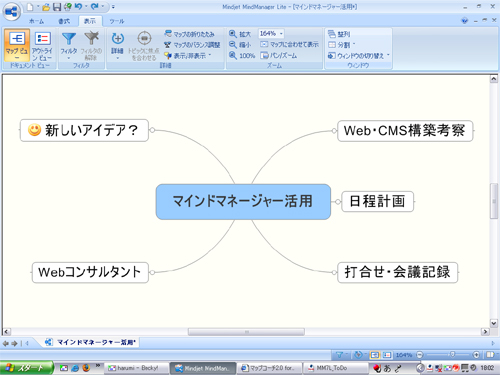Screen dimensions: 500x375
Task: Expand subtopics of 新しいアイデア topic
Action: [x=152, y=130]
